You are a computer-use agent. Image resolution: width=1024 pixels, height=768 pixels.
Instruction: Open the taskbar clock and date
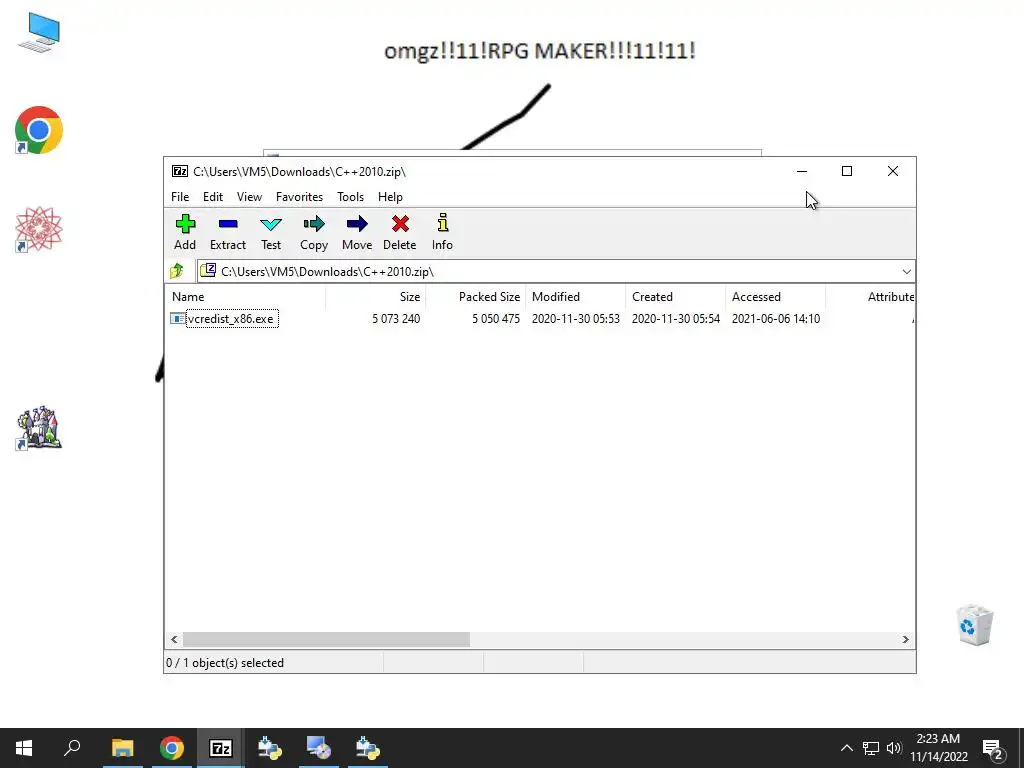point(938,748)
